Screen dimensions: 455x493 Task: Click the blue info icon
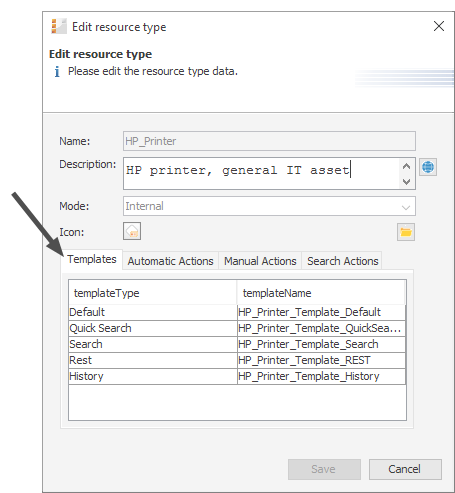point(57,72)
